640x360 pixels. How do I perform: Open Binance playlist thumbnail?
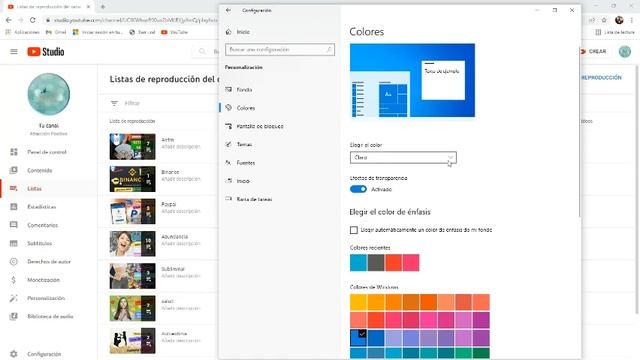click(x=132, y=179)
